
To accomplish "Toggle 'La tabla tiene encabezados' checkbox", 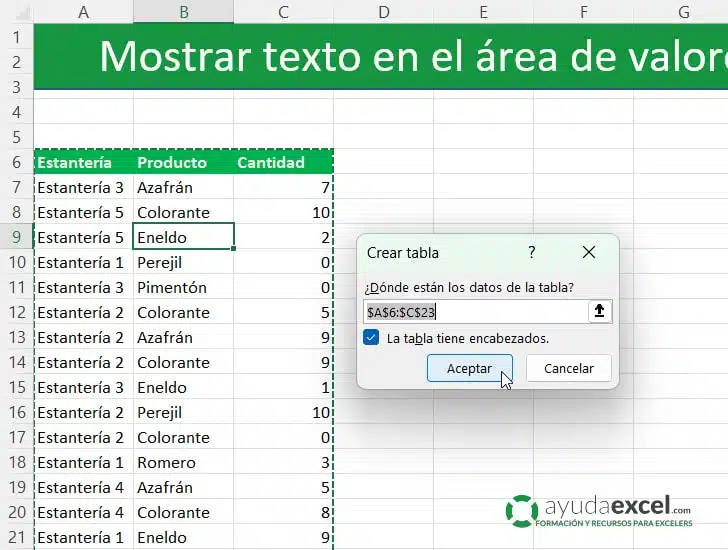I will 371,338.
